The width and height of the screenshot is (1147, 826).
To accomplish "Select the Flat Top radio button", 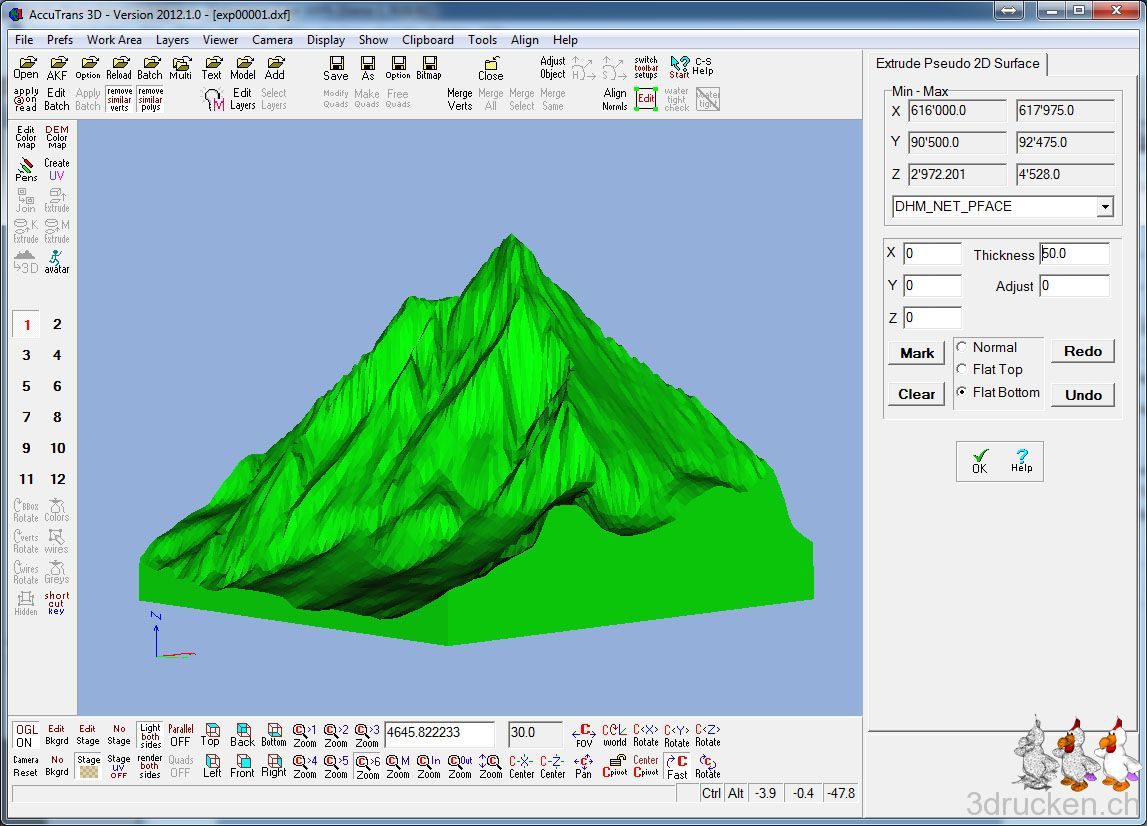I will pyautogui.click(x=962, y=369).
